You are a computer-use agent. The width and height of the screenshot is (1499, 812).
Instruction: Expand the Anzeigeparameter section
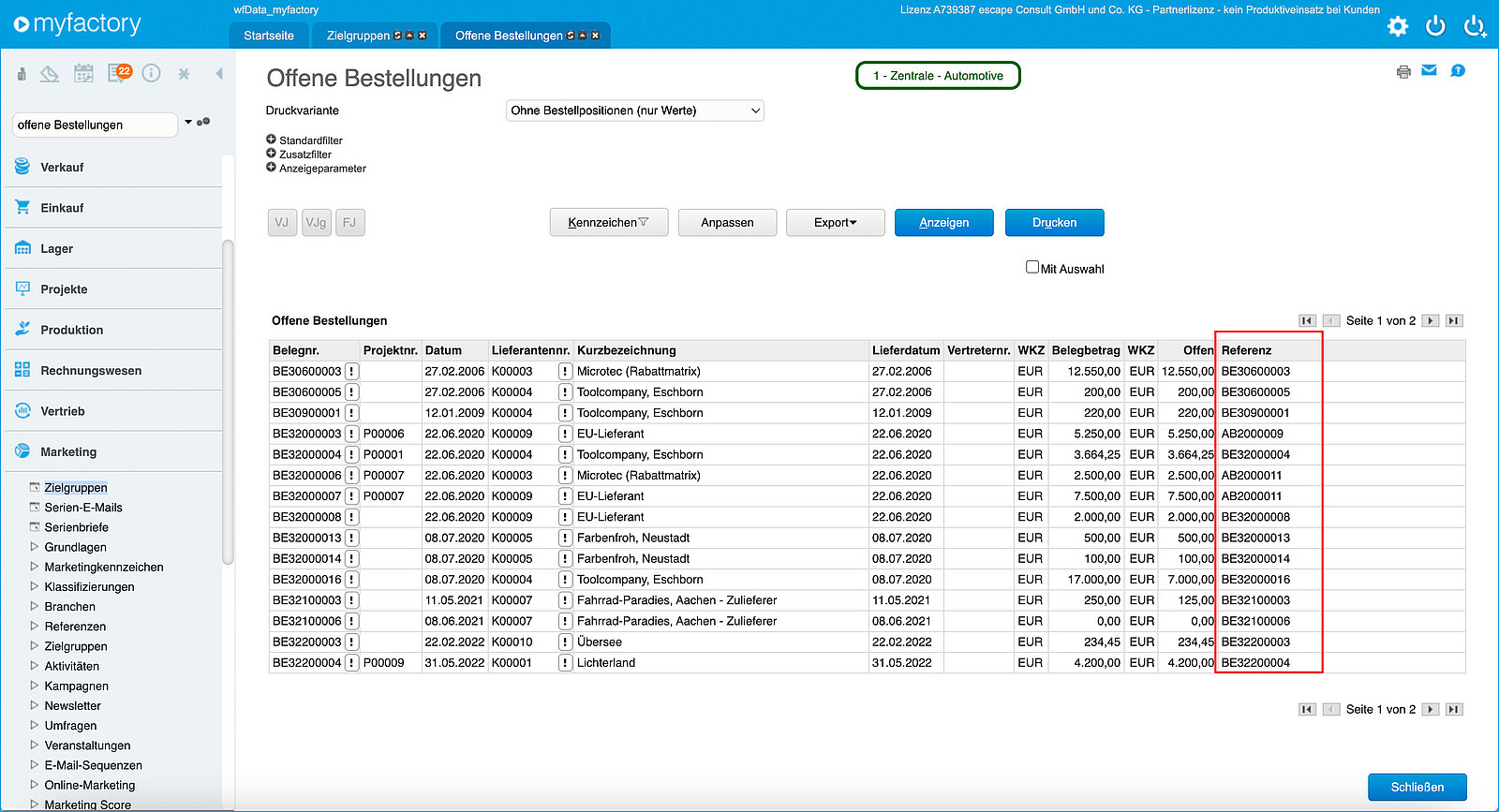[271, 168]
